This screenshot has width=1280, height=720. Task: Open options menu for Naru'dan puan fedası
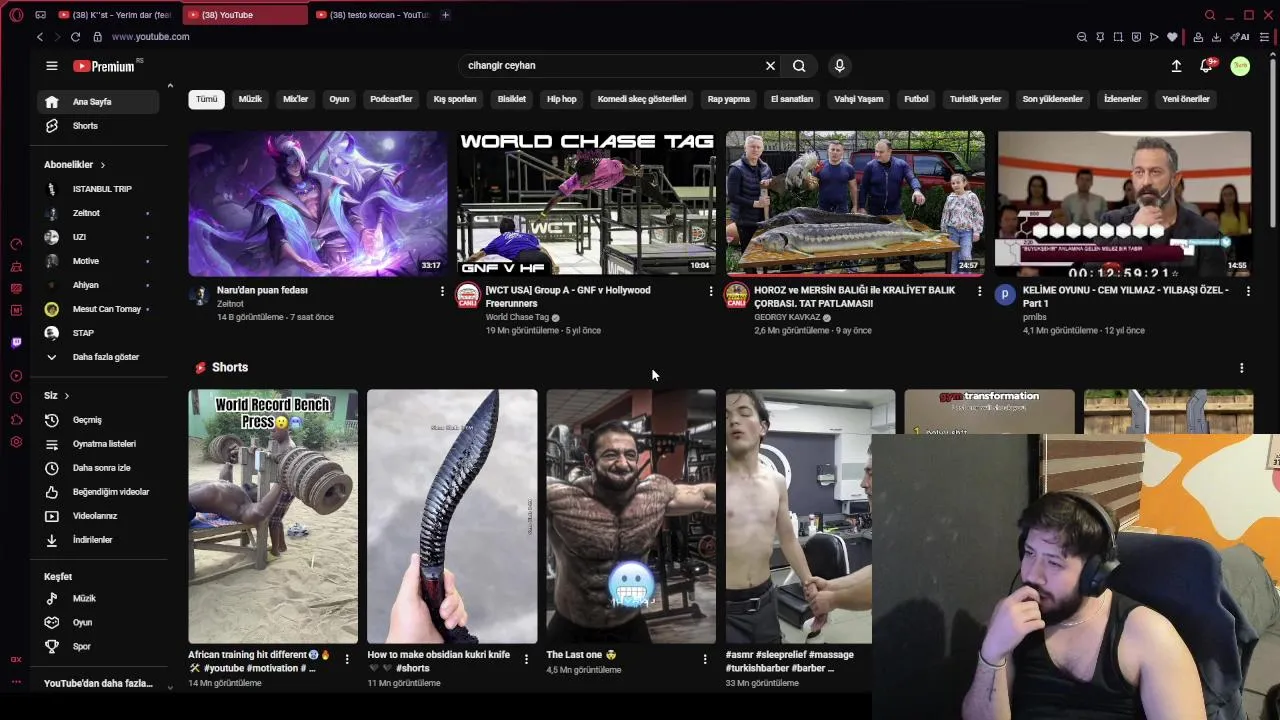click(x=442, y=291)
